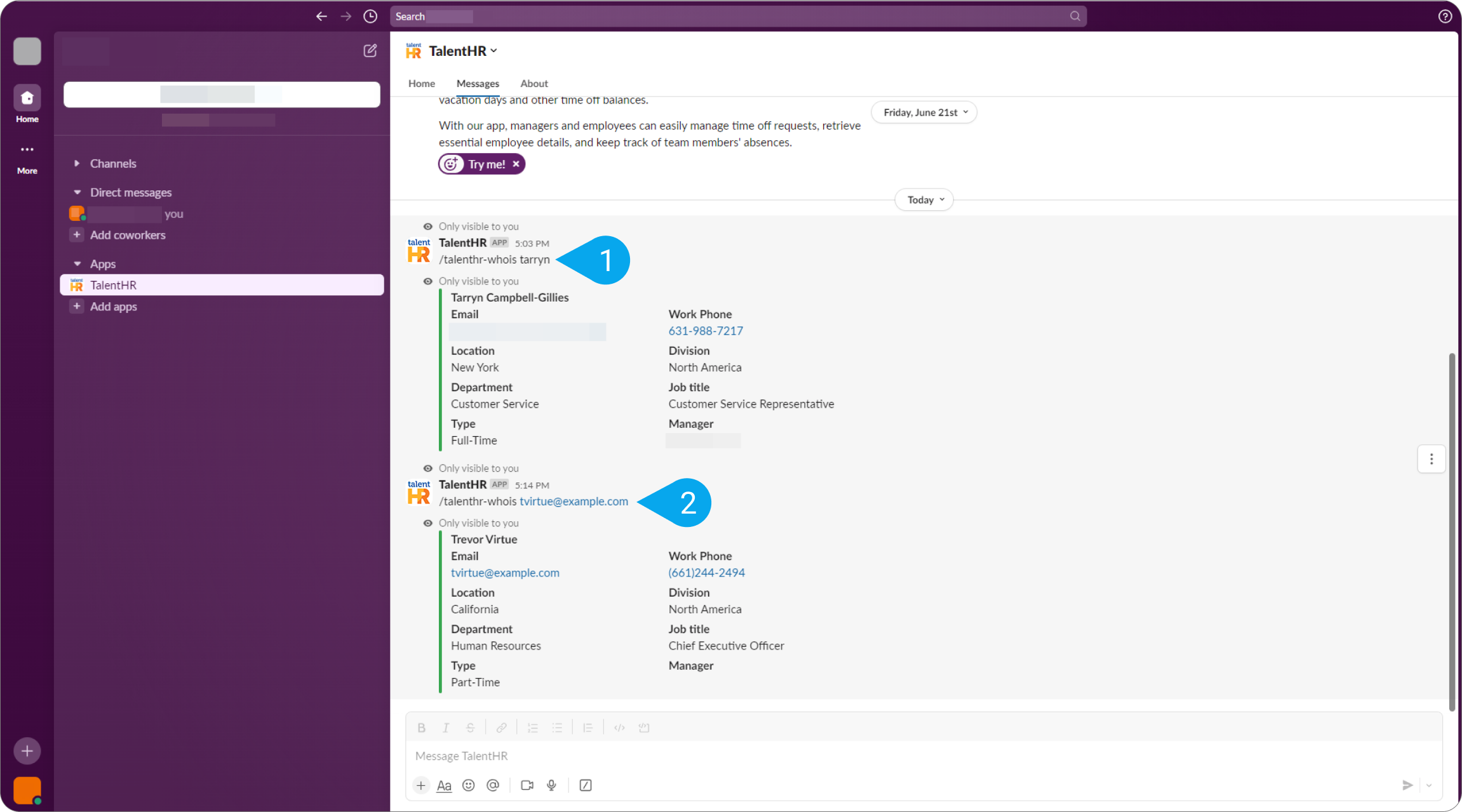1462x812 pixels.
Task: Click TalentHR sender name at 5:14 PM
Action: click(462, 484)
